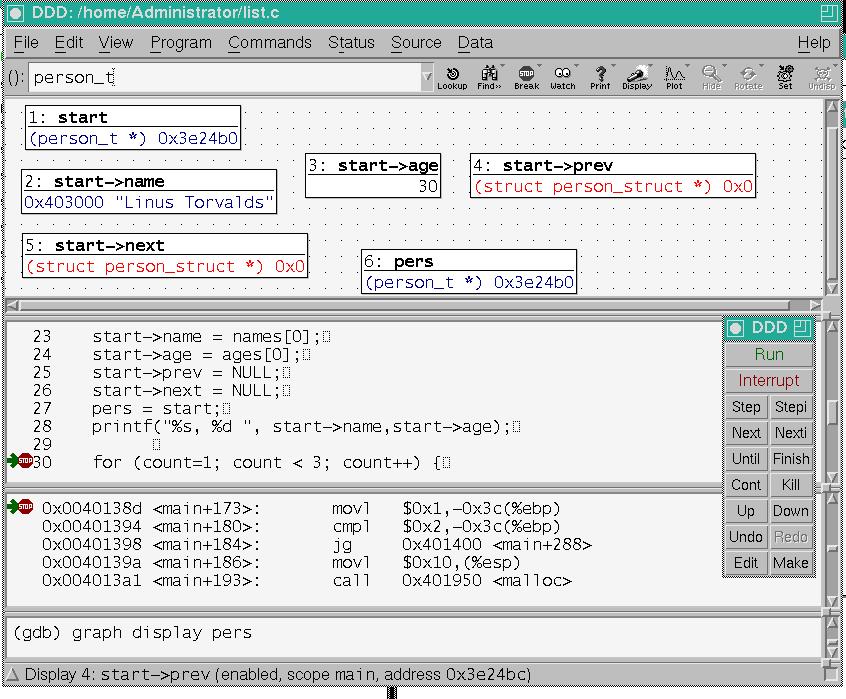Click the Kill button
This screenshot has width=846, height=699.
point(791,484)
